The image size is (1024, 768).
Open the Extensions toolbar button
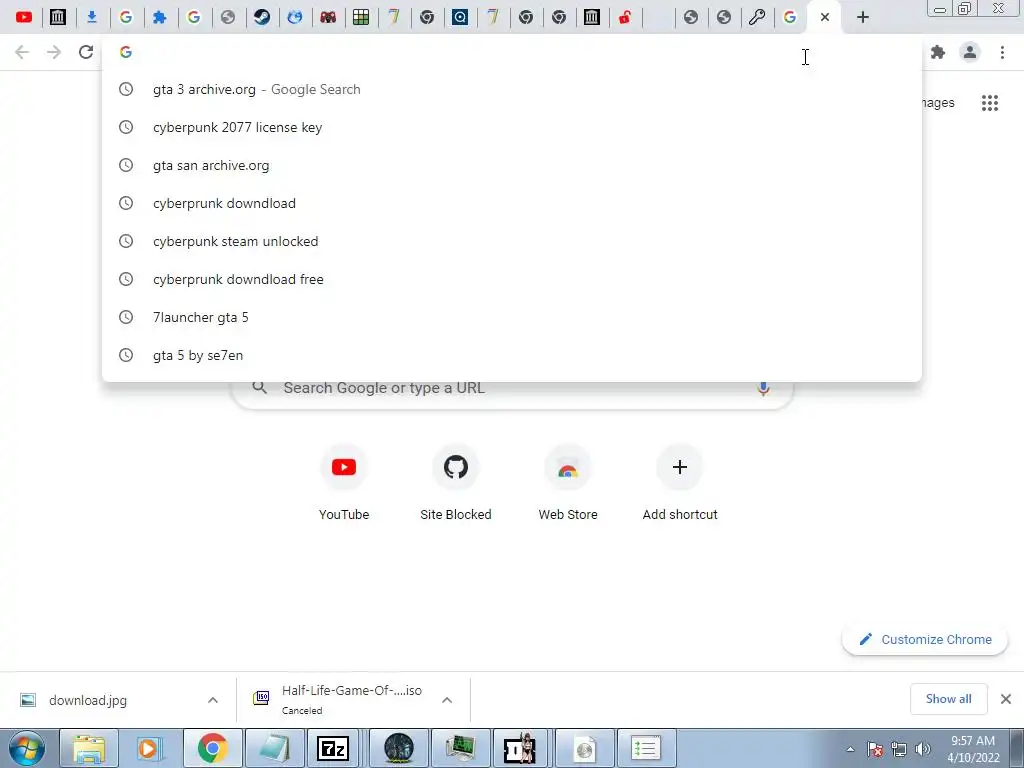(x=938, y=52)
